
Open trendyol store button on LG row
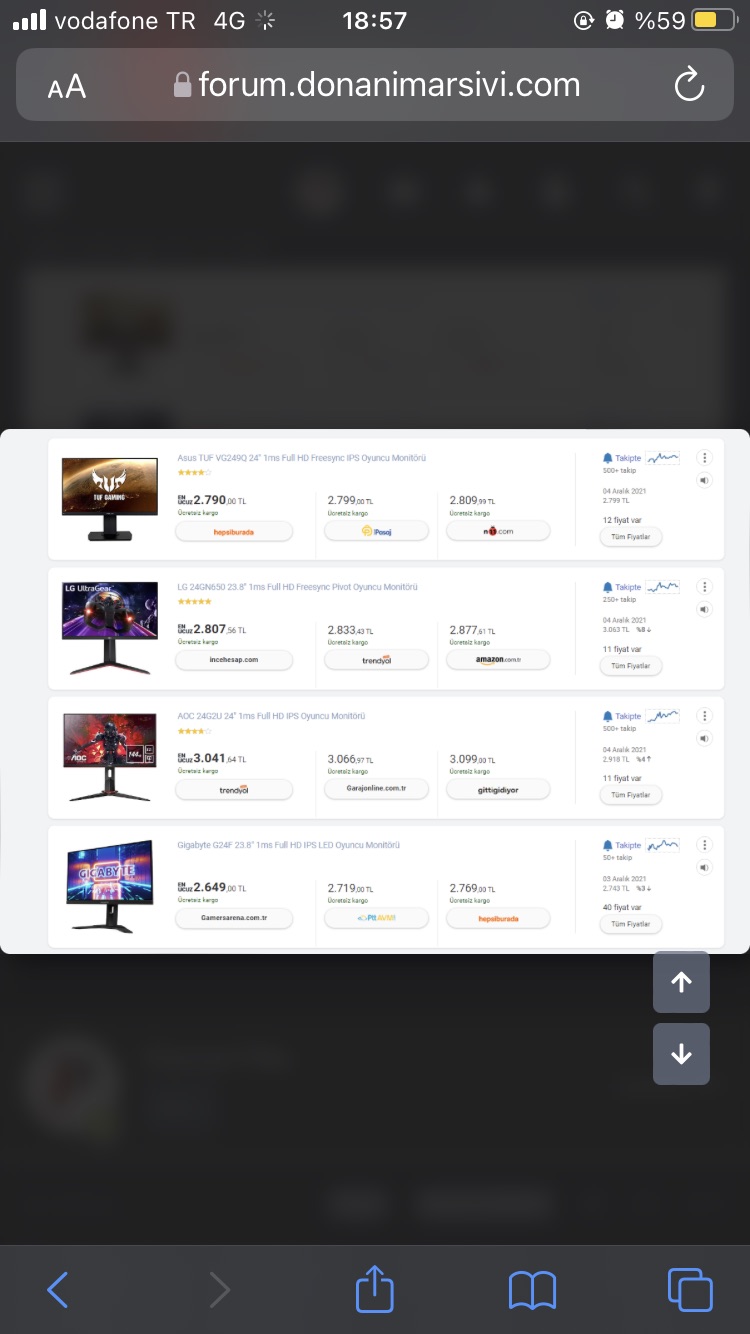[376, 660]
